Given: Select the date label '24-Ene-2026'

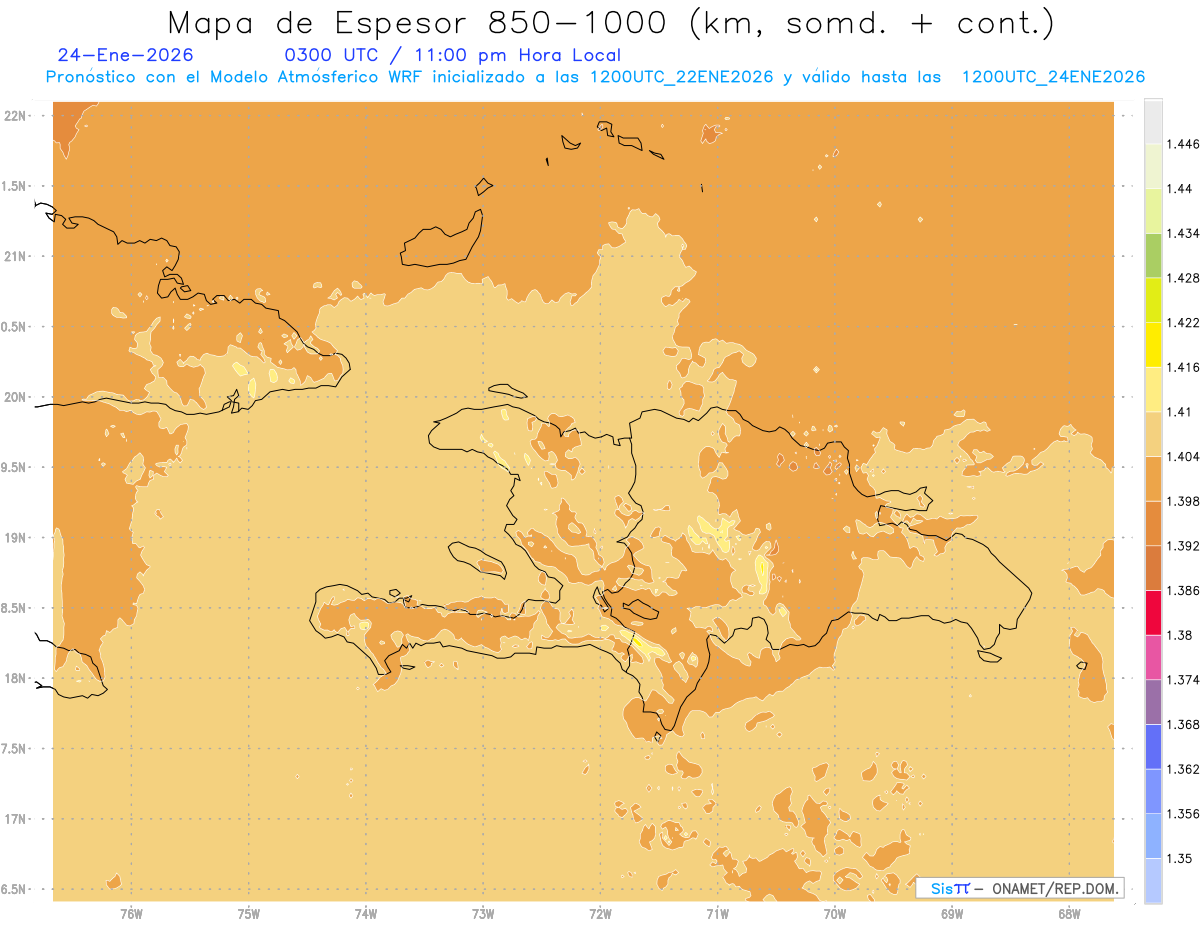Looking at the screenshot, I should [126, 55].
